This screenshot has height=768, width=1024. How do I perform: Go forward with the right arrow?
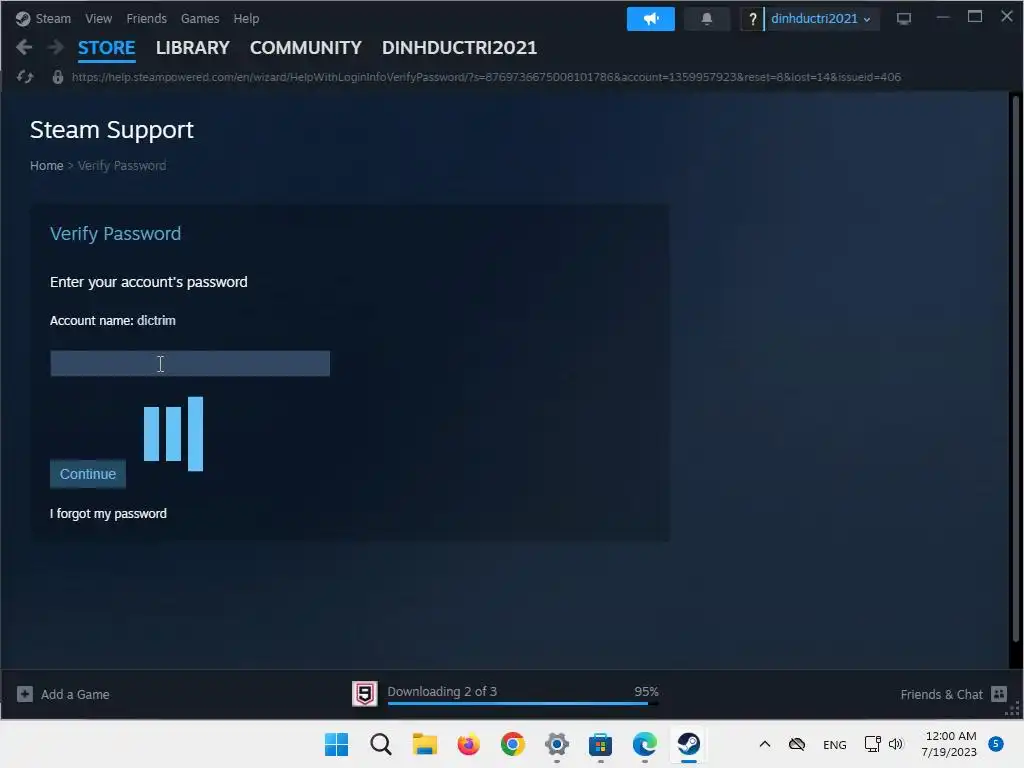coord(56,47)
